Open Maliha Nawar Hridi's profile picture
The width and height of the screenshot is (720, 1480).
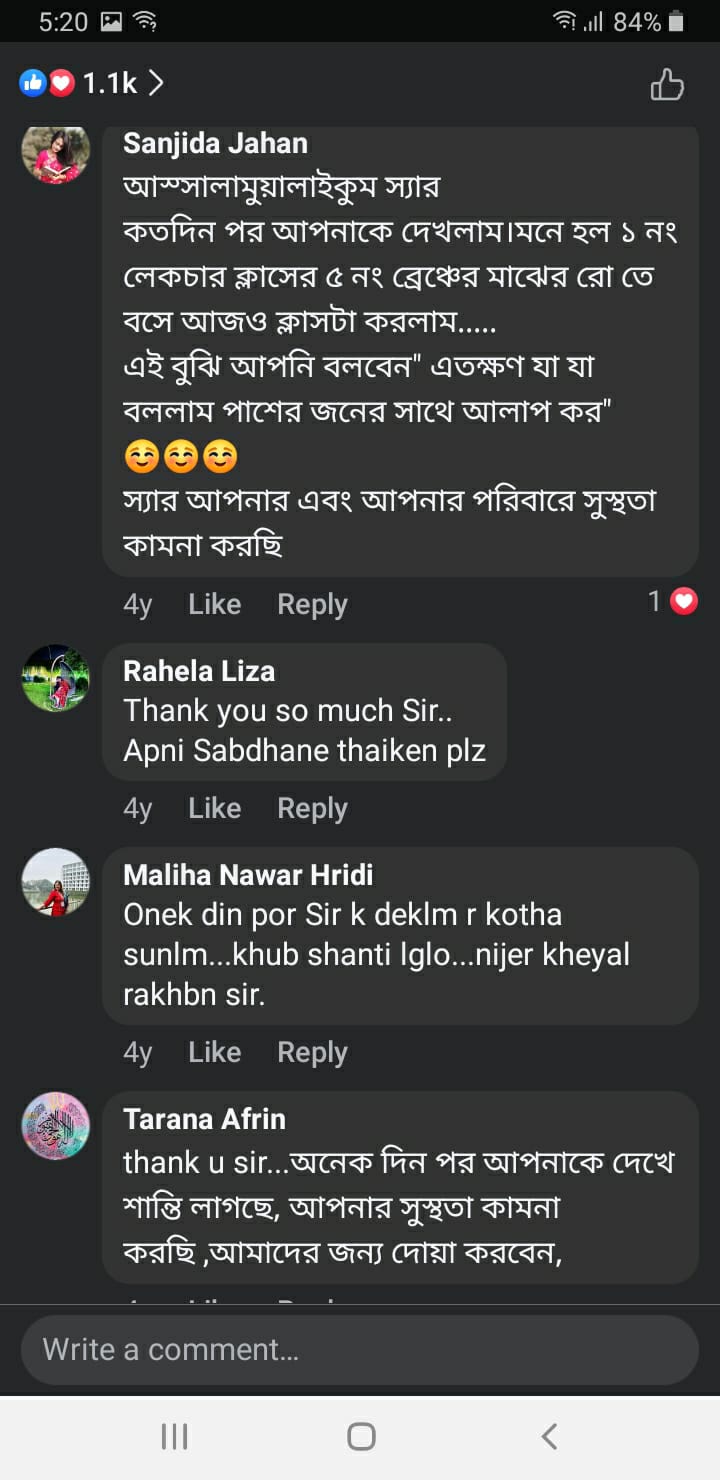(x=56, y=882)
